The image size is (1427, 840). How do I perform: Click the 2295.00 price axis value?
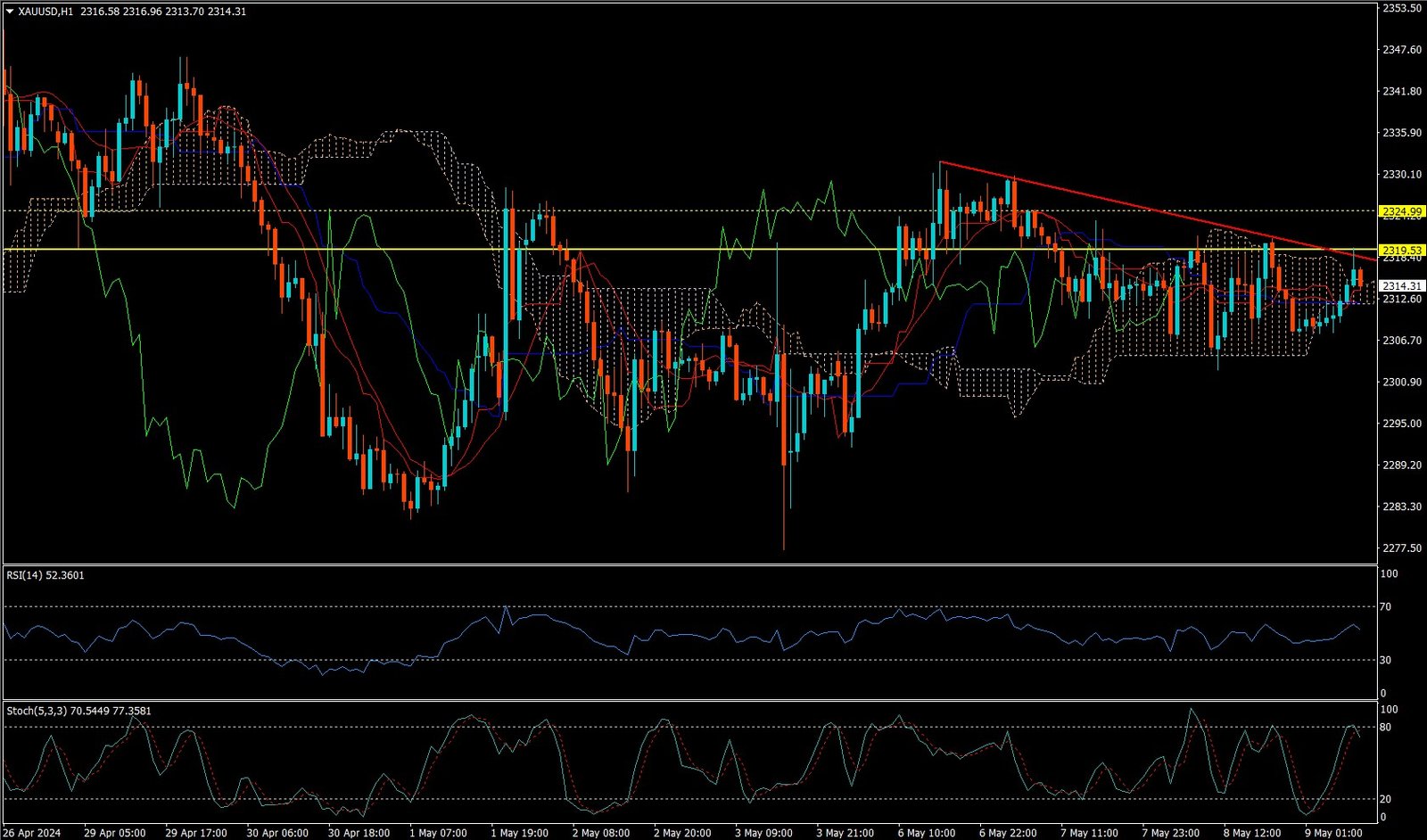1401,424
